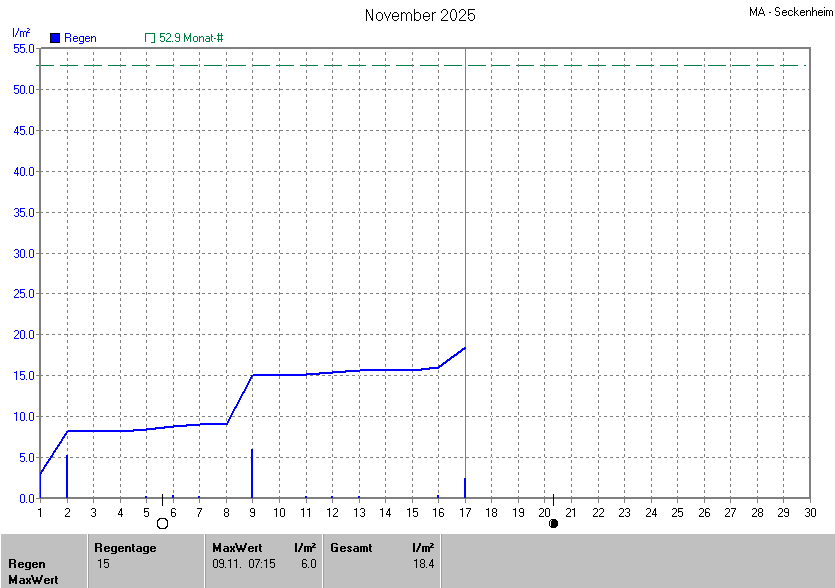The height and width of the screenshot is (588, 835).
Task: Select the Regentage column header
Action: point(127,548)
